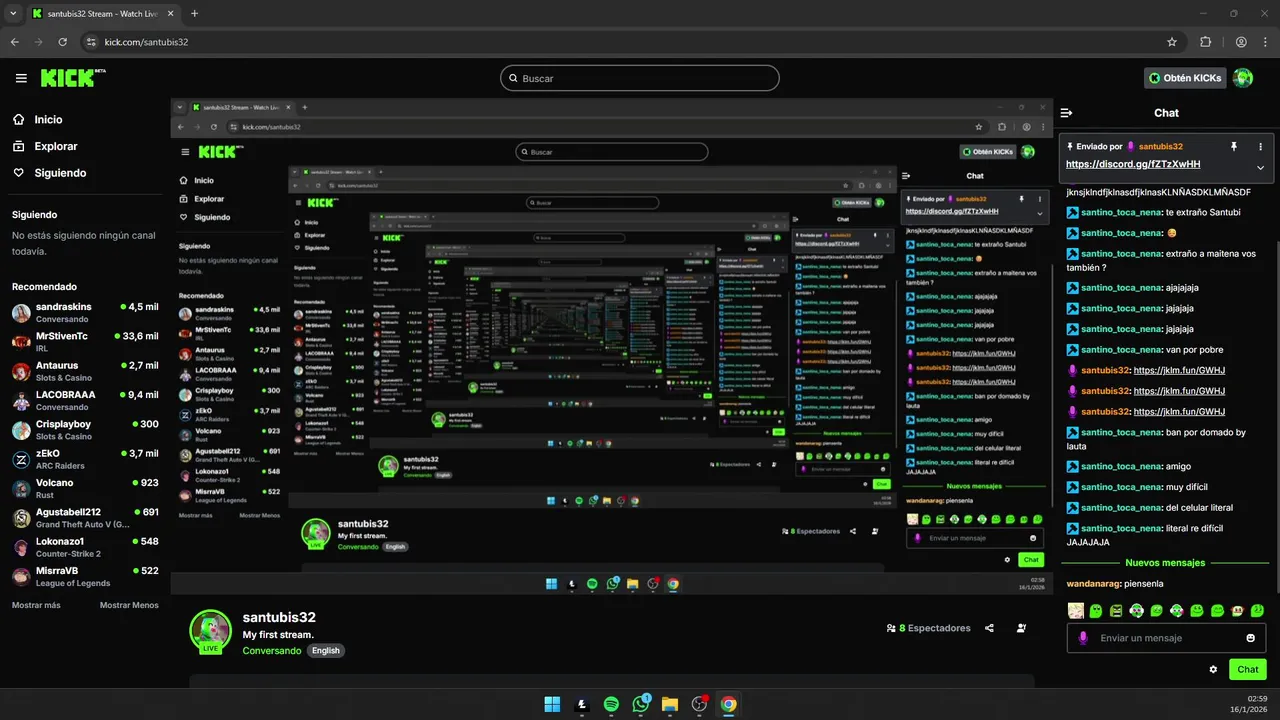Click the santubis32 avatar with the LIVE badge
This screenshot has width=1280, height=720.
point(210,632)
